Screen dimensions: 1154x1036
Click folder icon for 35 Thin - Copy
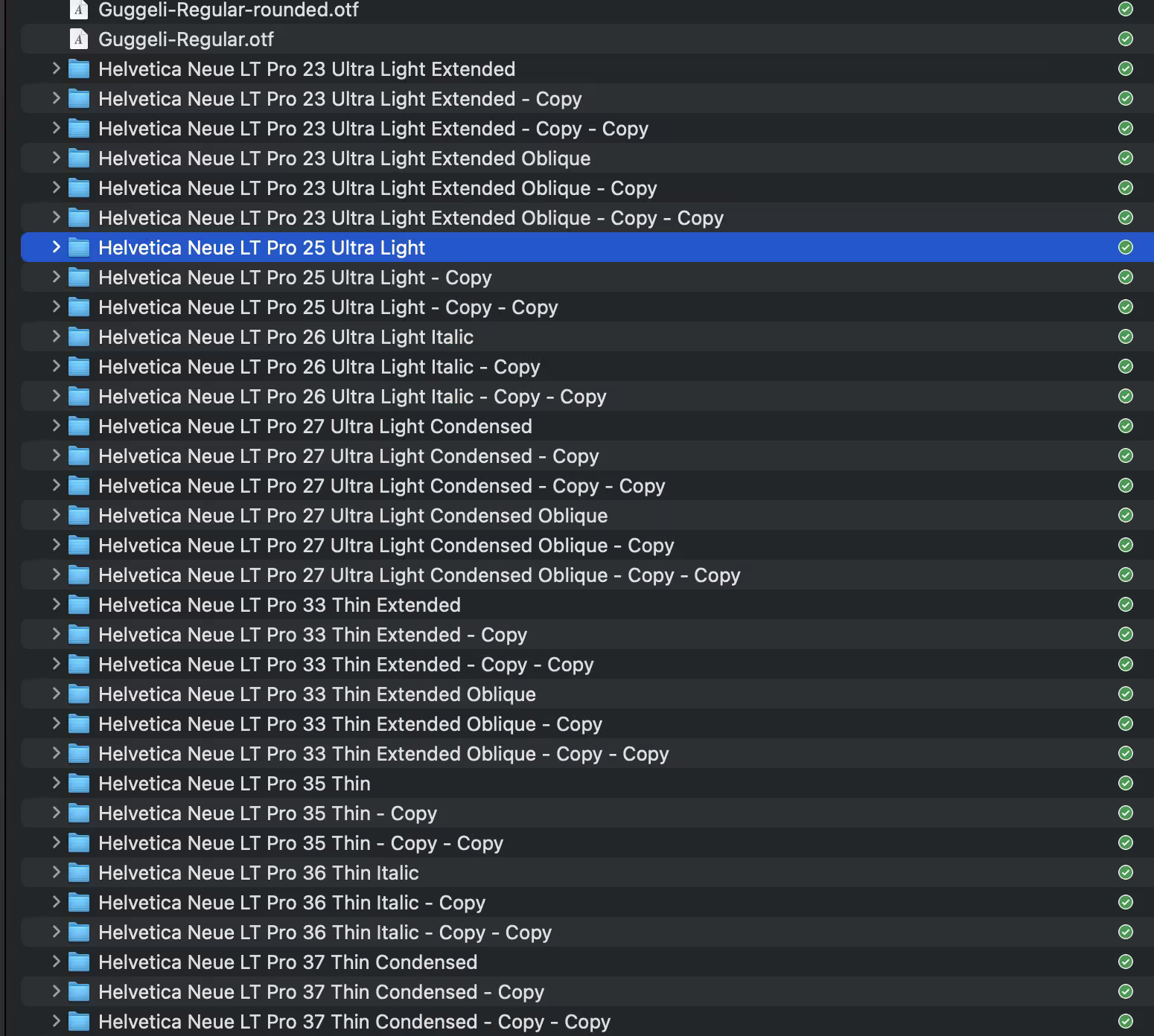79,813
